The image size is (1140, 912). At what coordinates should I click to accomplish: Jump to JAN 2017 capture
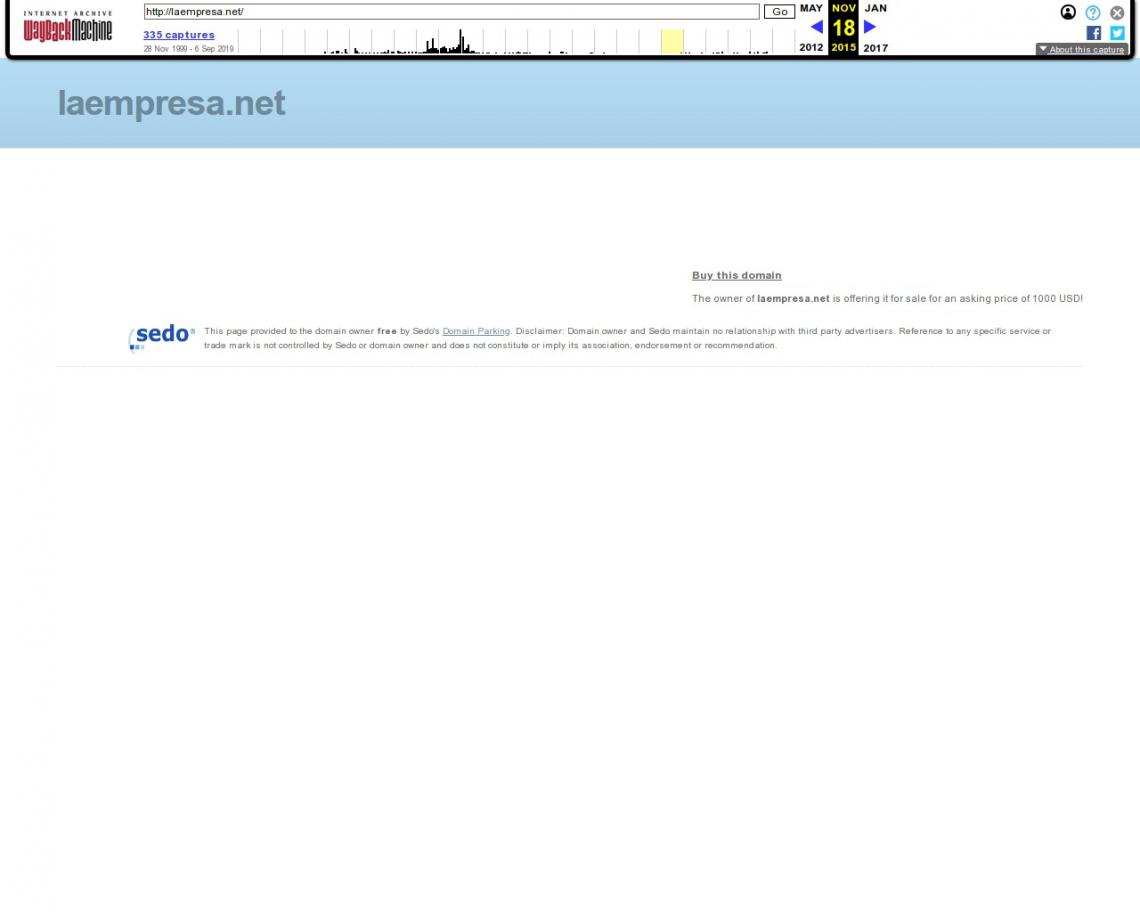(875, 28)
